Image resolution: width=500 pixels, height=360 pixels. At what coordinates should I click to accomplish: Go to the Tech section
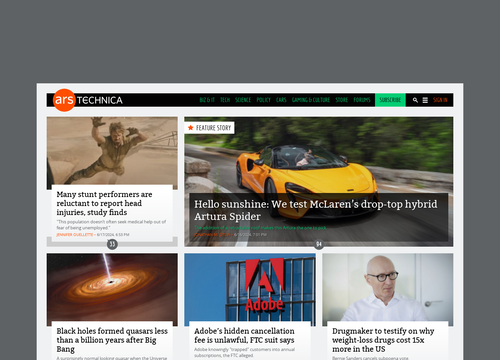(x=225, y=100)
